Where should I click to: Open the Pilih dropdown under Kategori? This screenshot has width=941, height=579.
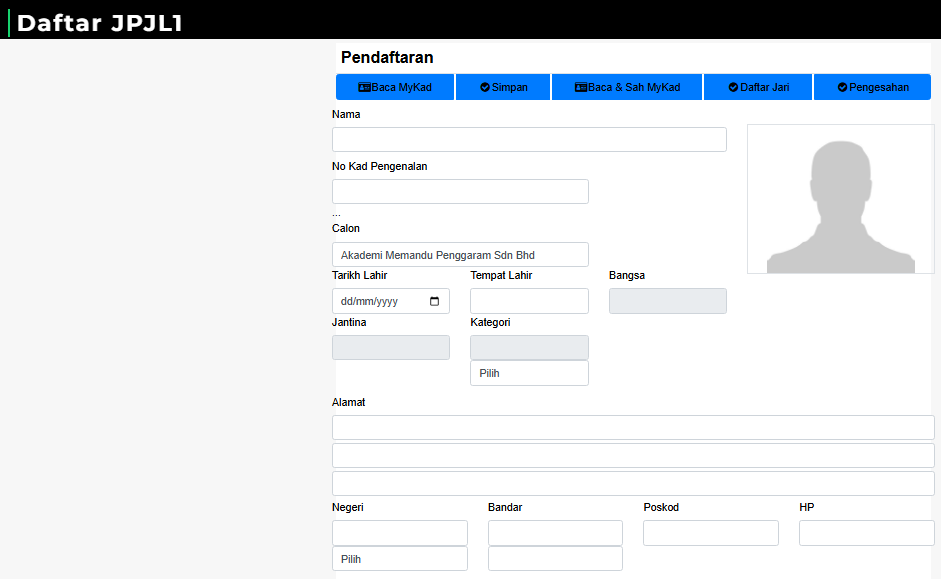point(529,373)
